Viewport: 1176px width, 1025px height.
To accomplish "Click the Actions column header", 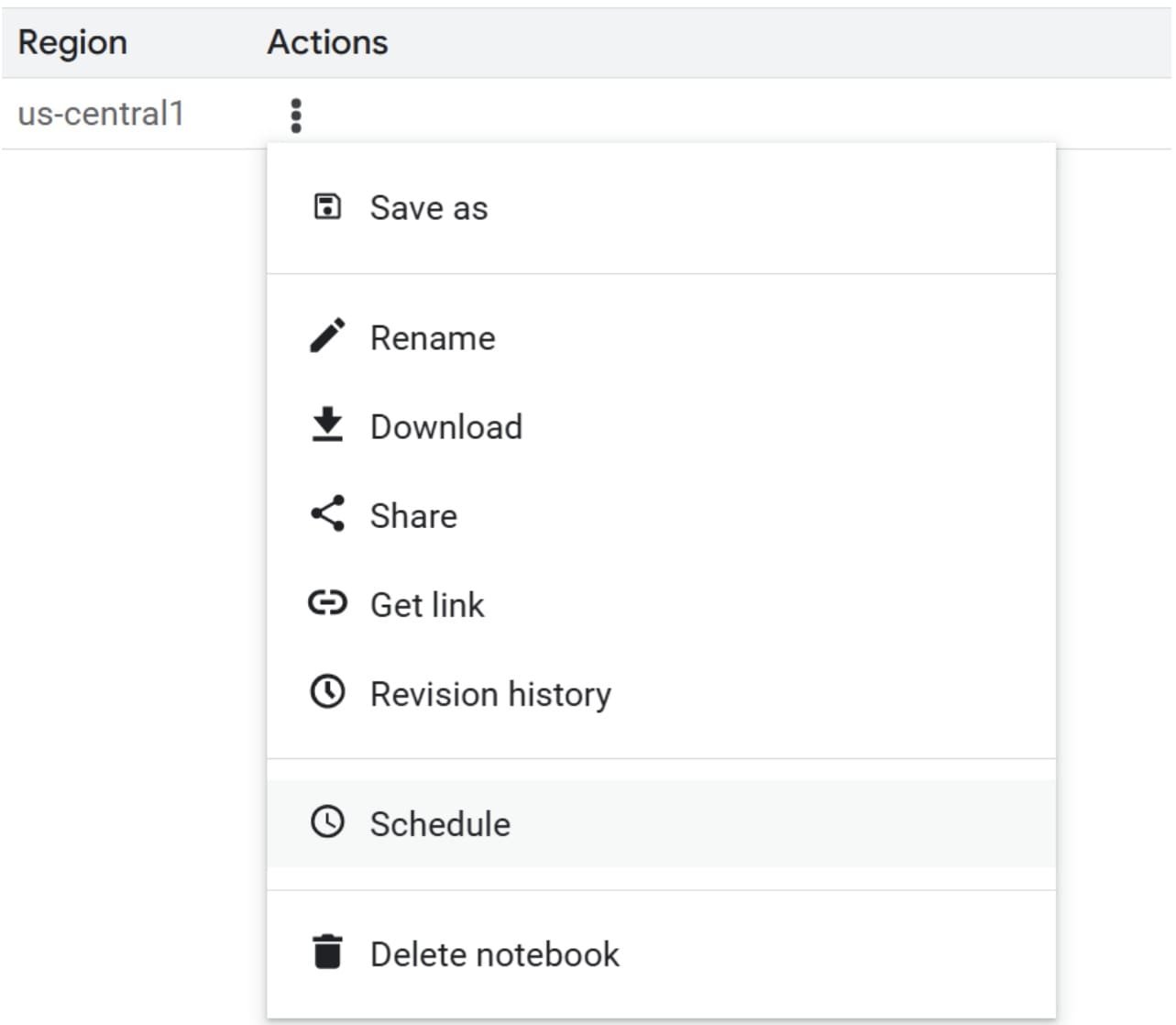I will click(327, 42).
